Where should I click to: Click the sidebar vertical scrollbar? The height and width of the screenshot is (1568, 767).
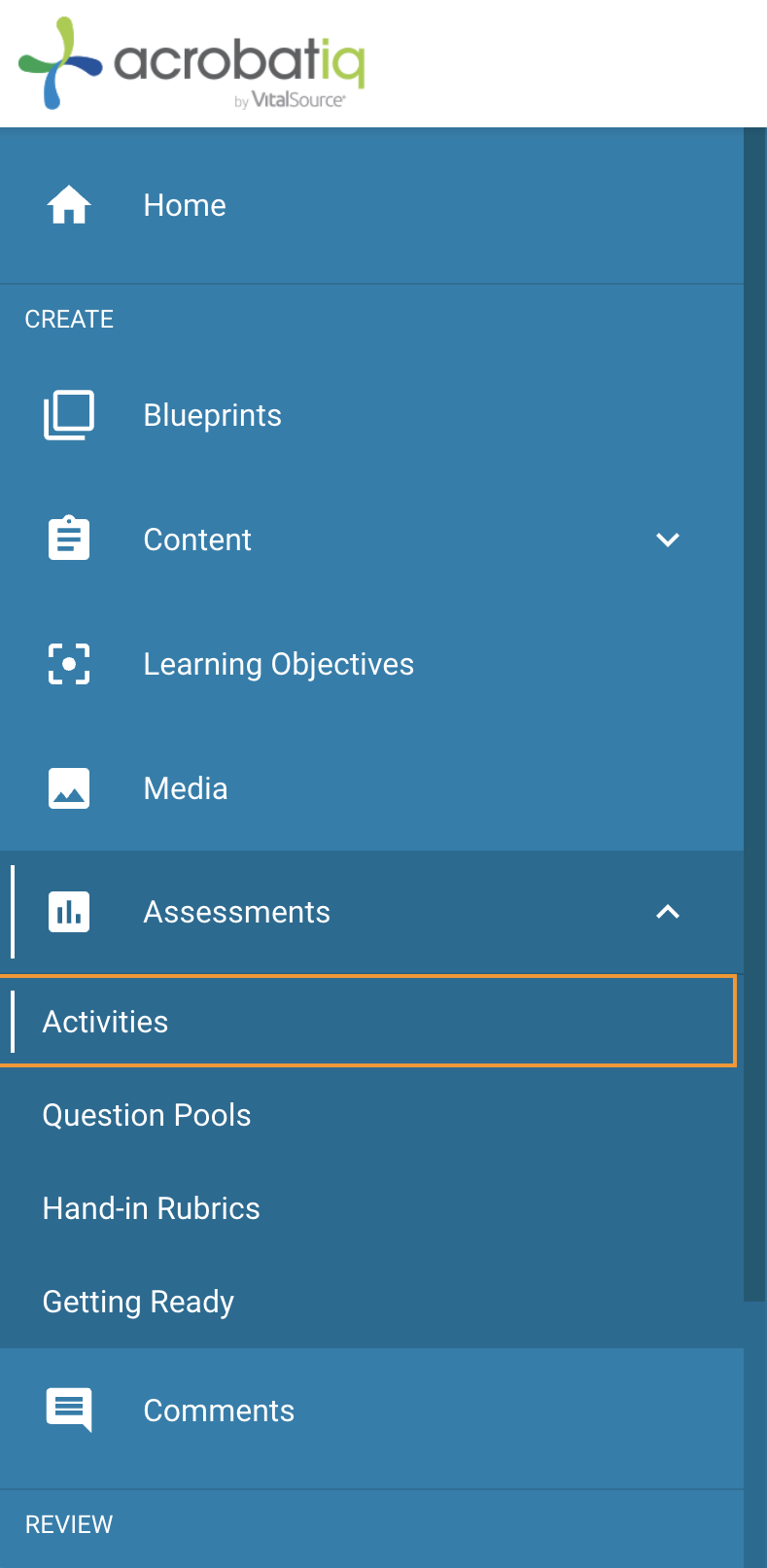point(755,714)
